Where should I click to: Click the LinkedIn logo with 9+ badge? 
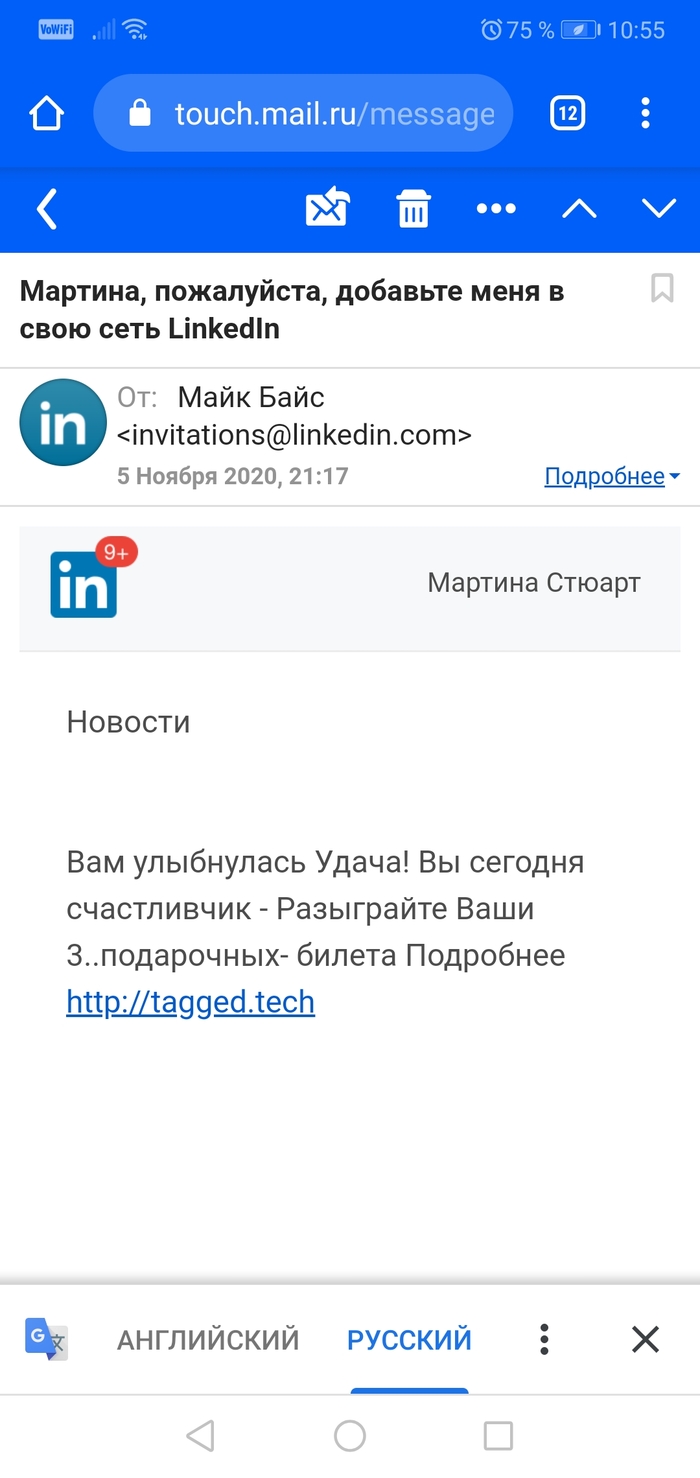pos(86,583)
